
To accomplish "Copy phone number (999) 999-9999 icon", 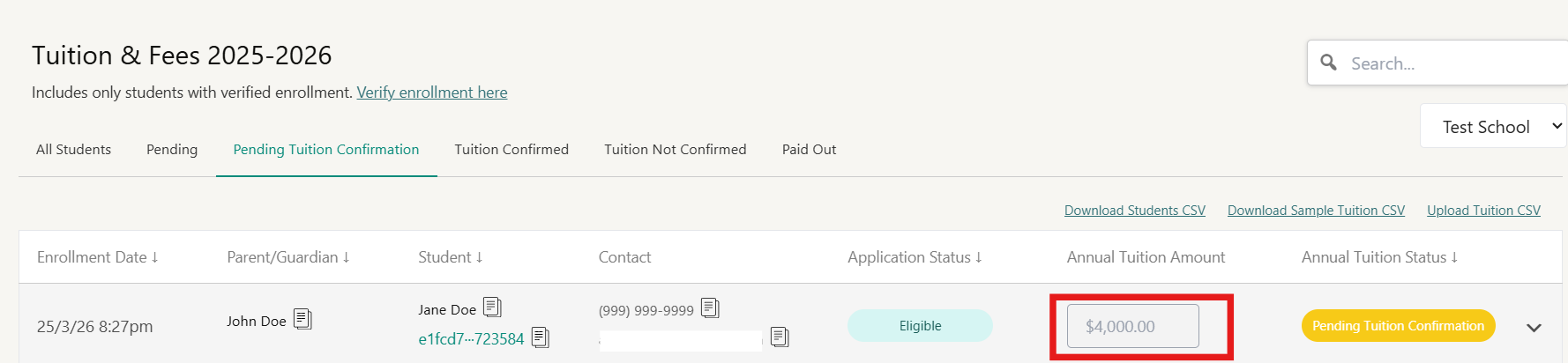I will tap(710, 308).
